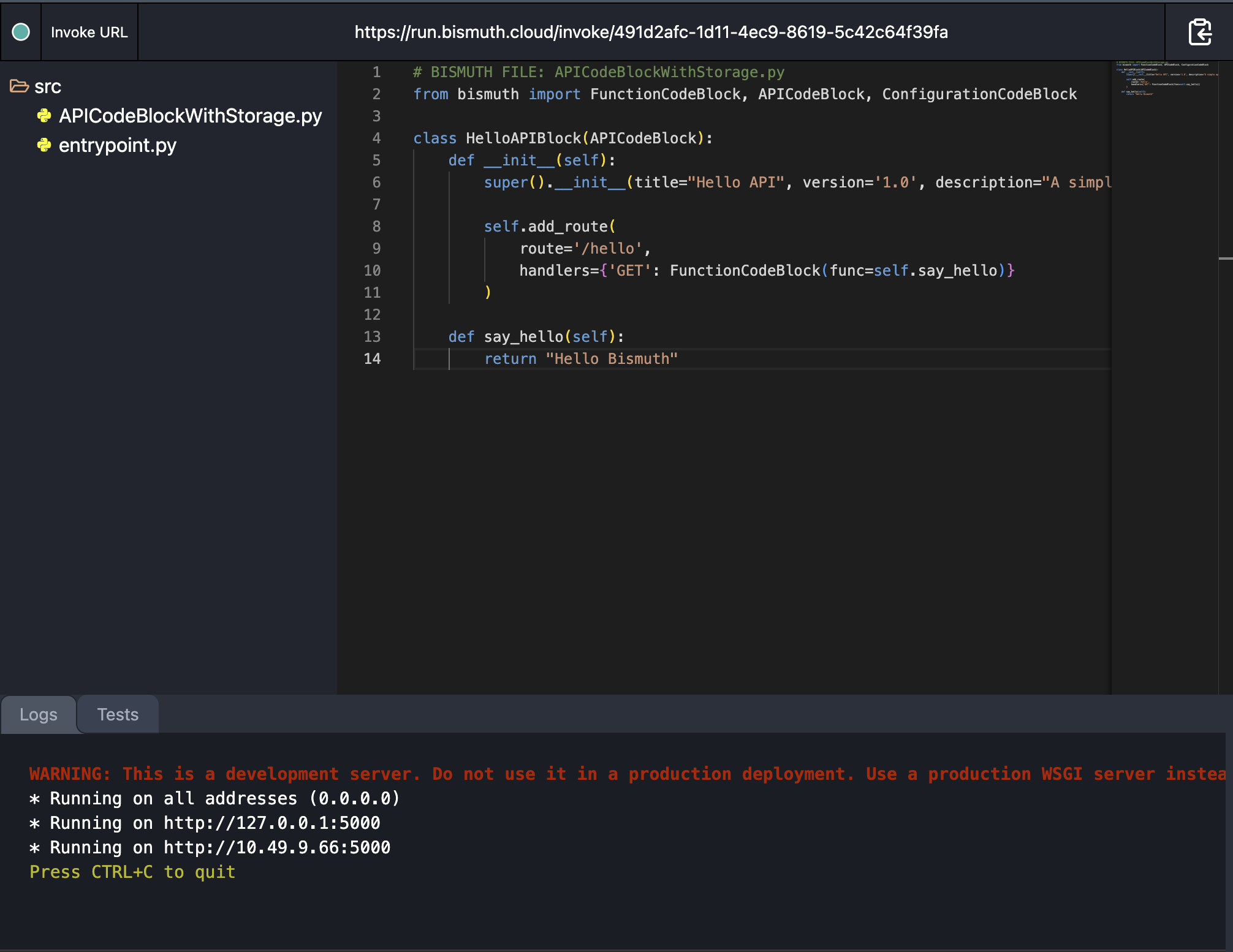Switch to the Logs tab
Image resolution: width=1233 pixels, height=952 pixels.
[x=39, y=714]
